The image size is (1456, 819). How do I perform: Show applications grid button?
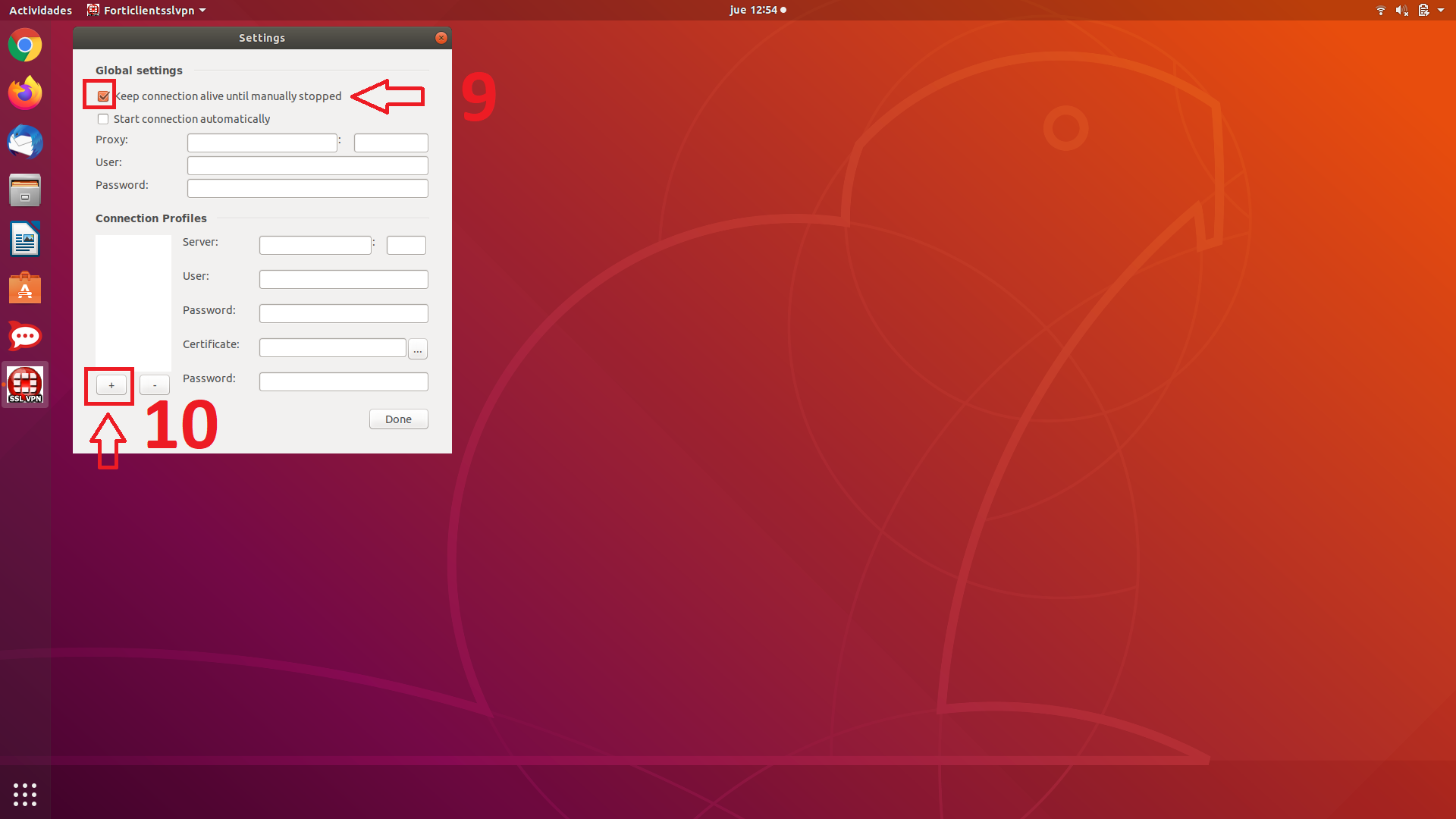[25, 794]
